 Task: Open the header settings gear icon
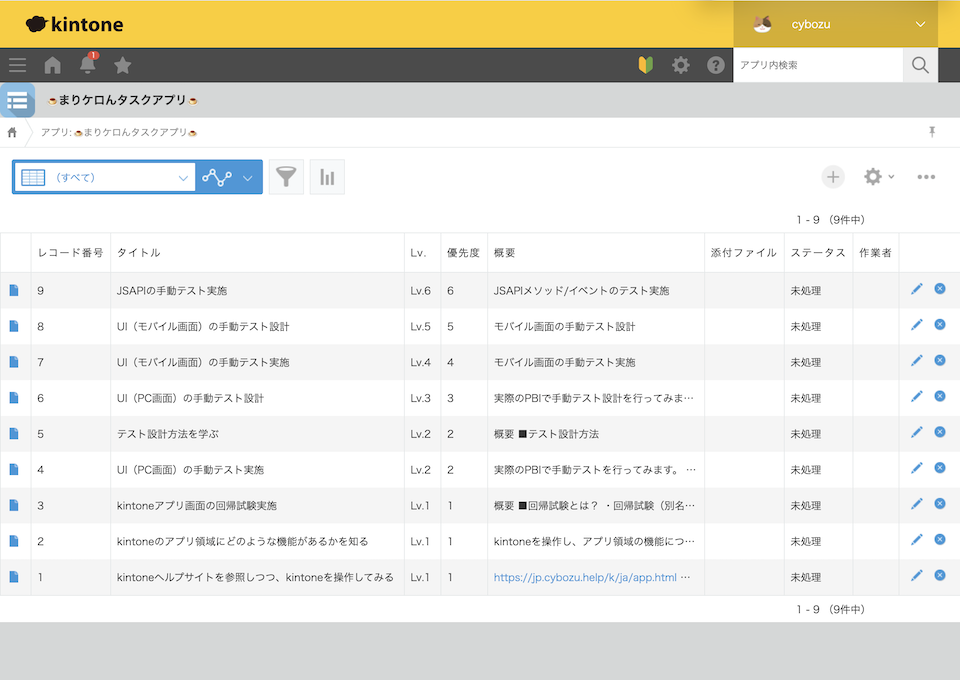[x=681, y=65]
